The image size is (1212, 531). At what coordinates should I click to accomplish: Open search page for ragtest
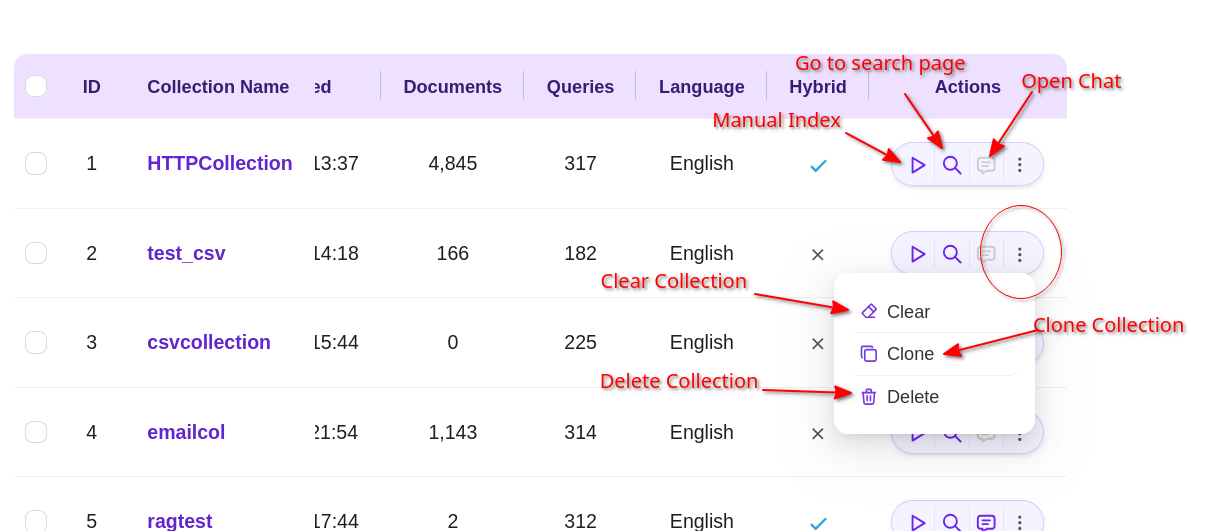(952, 522)
